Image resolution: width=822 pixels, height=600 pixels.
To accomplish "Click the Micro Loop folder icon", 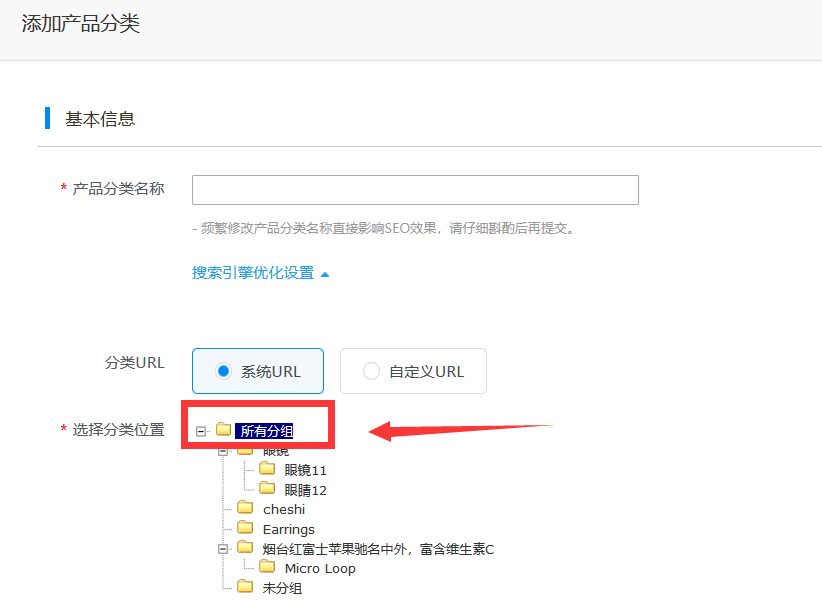I will pos(267,568).
